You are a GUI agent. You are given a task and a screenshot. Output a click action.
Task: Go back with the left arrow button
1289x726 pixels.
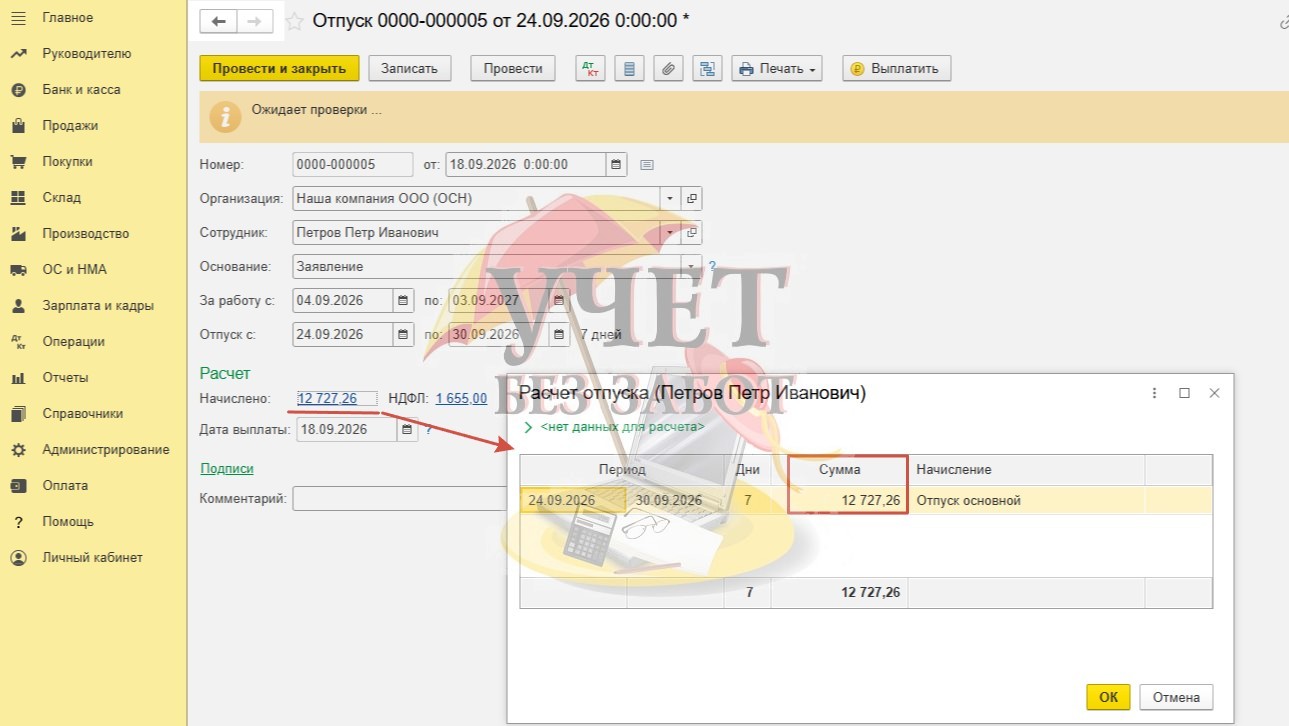pyautogui.click(x=219, y=21)
